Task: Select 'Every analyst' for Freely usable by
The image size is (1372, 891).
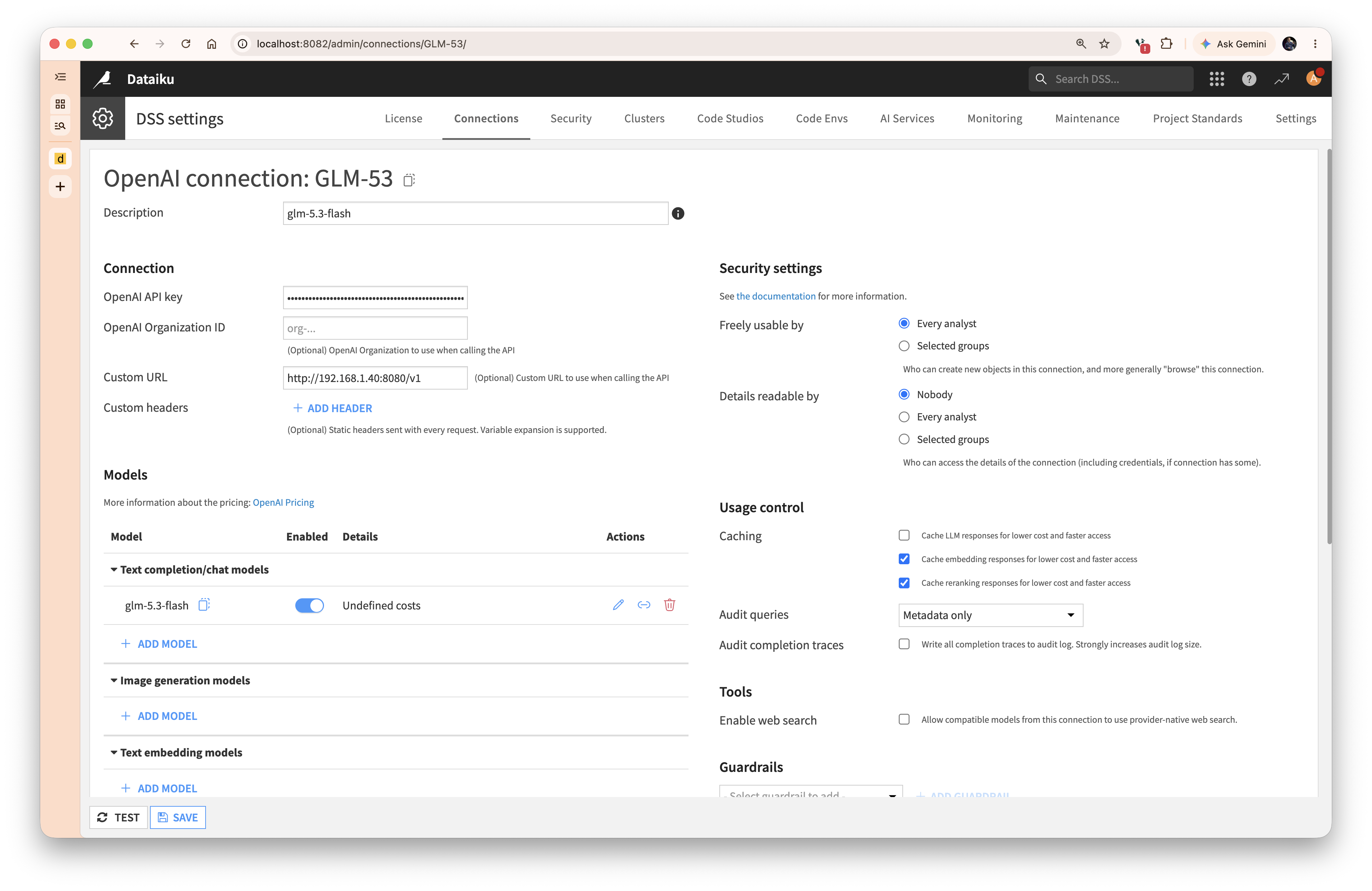Action: point(904,323)
